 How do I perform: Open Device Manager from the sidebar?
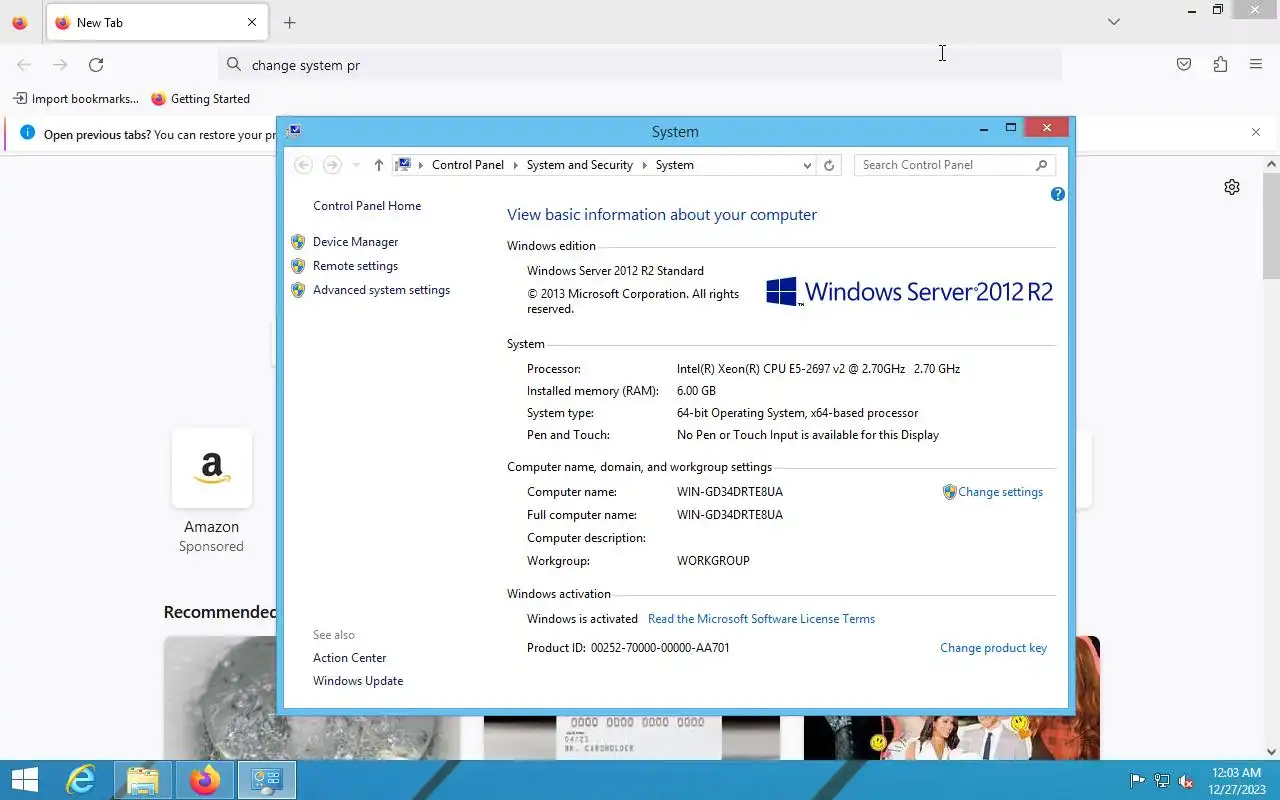(355, 242)
